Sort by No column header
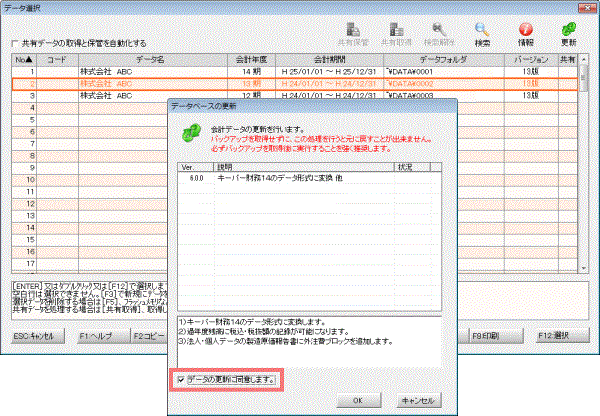The width and height of the screenshot is (600, 416). pyautogui.click(x=24, y=60)
